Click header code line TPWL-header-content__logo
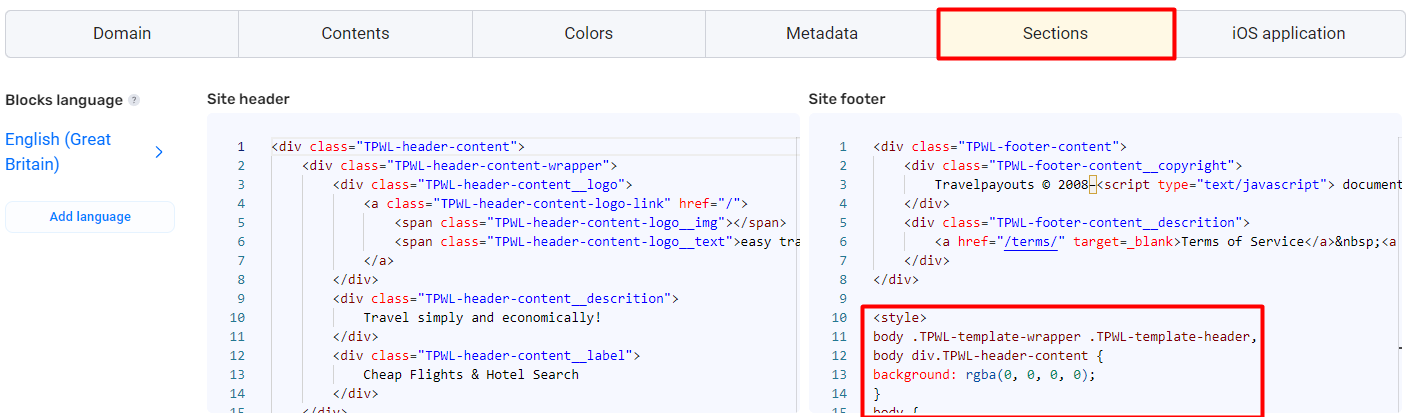Screen dimensions: 1414x417 483,184
